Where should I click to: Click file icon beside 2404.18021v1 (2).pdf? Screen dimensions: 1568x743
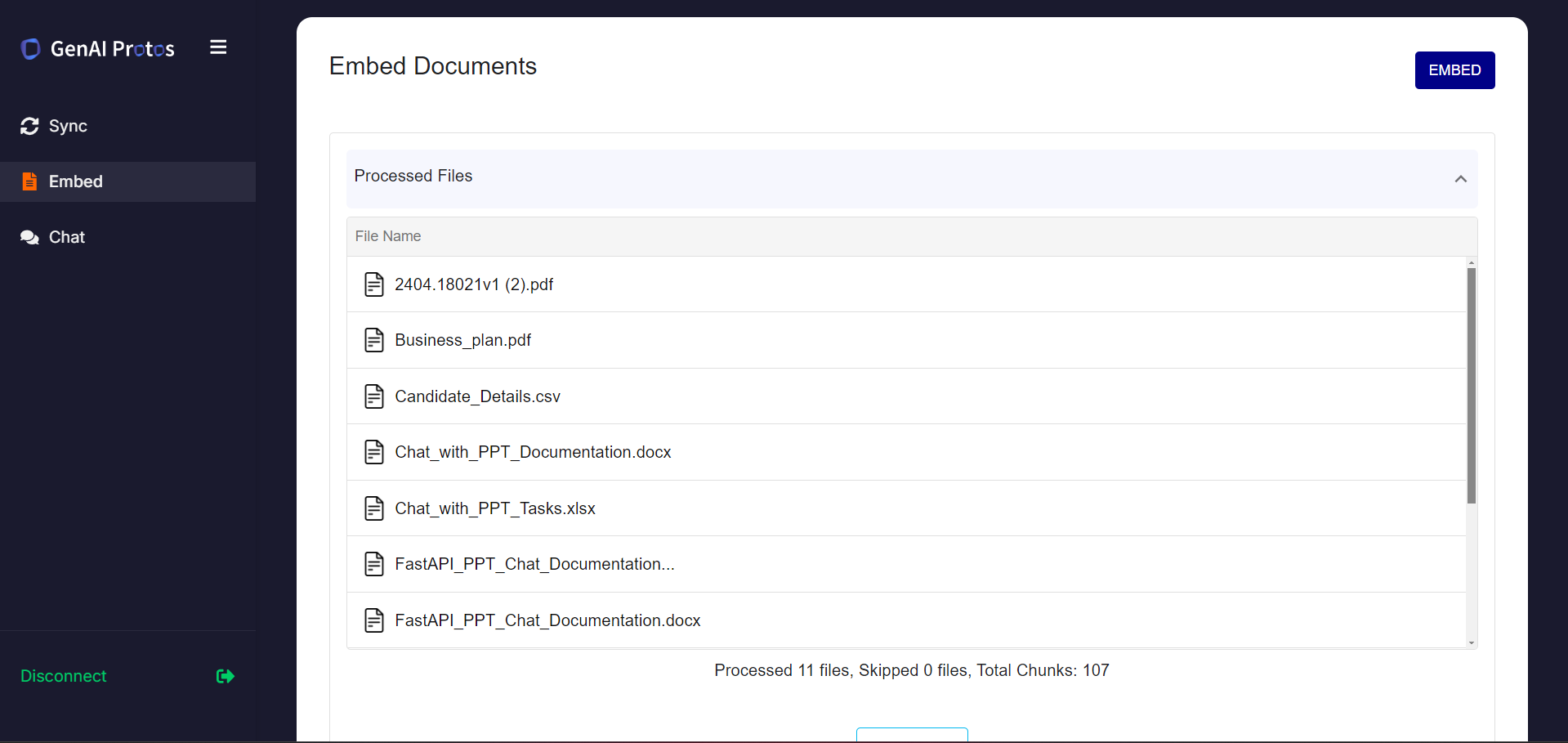pos(374,284)
